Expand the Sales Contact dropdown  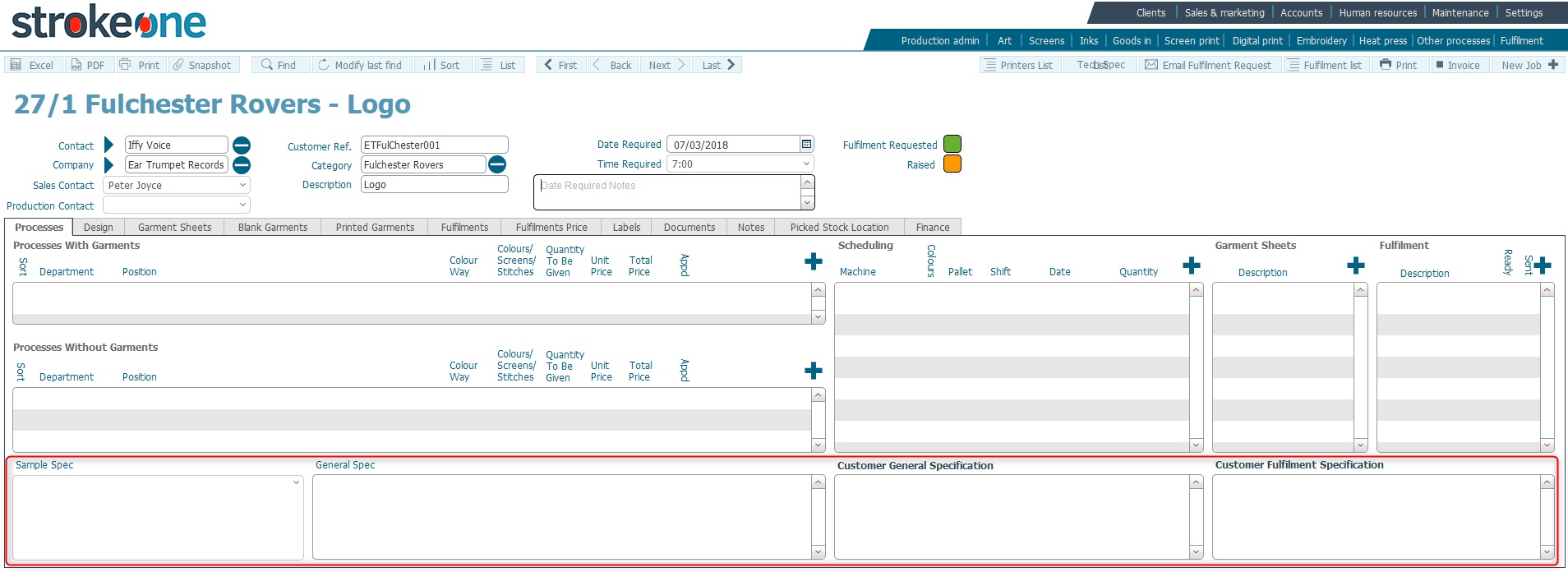coord(242,186)
